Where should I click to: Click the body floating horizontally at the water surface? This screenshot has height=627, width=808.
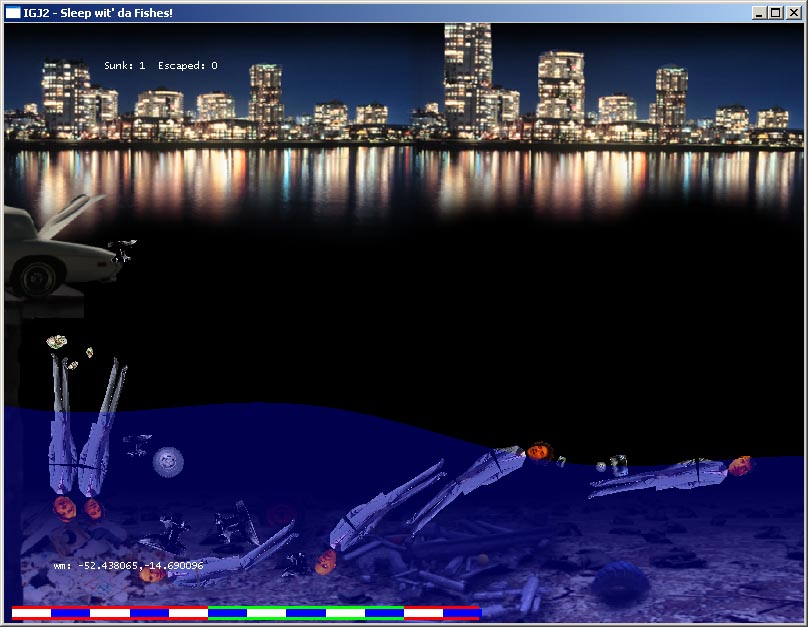672,476
